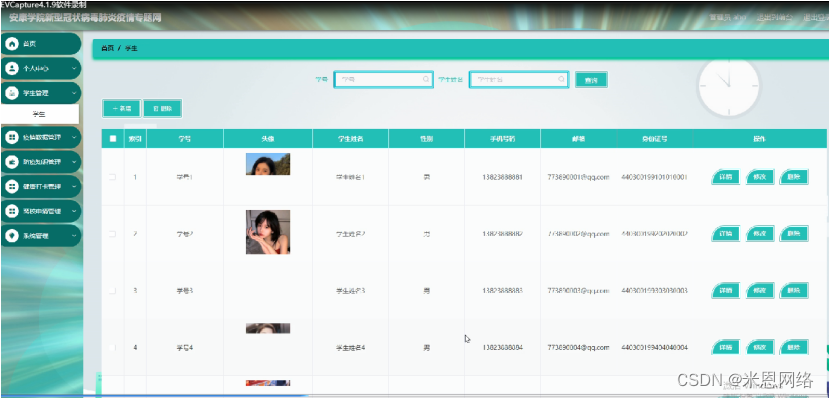
Task: Click the name cell 学生姓名3
Action: tap(351, 291)
